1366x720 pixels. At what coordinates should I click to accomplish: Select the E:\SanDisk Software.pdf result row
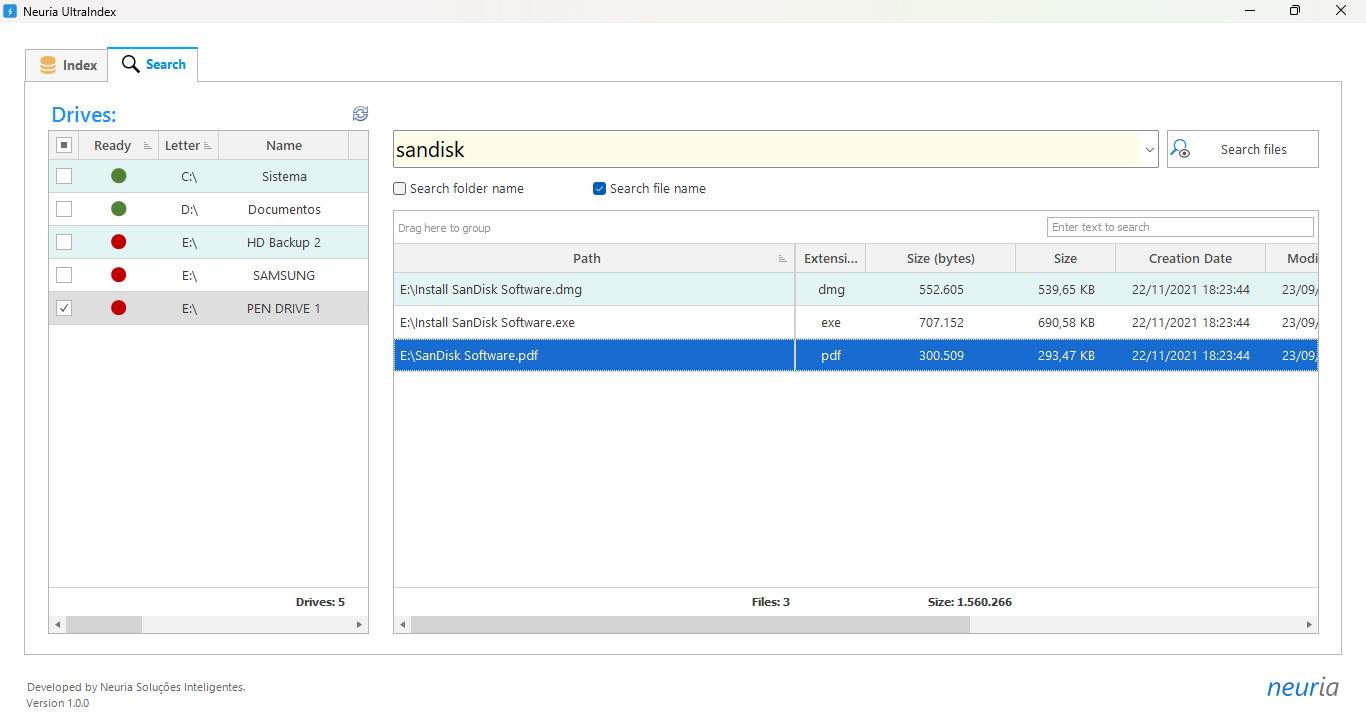tap(594, 355)
